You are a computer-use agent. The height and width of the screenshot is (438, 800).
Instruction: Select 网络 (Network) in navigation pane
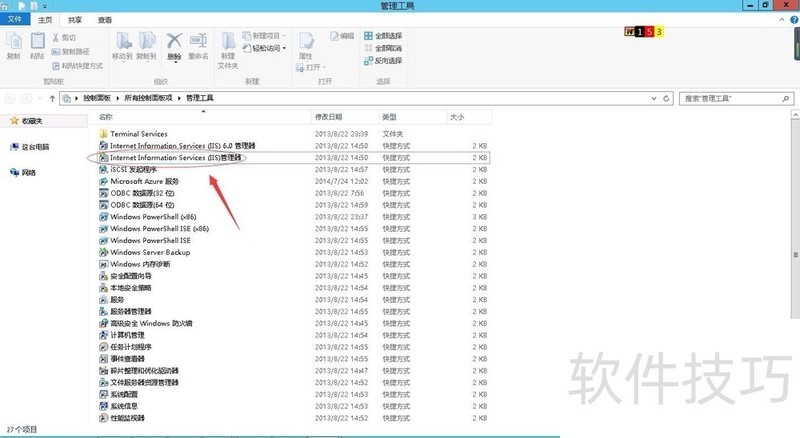[x=23, y=173]
